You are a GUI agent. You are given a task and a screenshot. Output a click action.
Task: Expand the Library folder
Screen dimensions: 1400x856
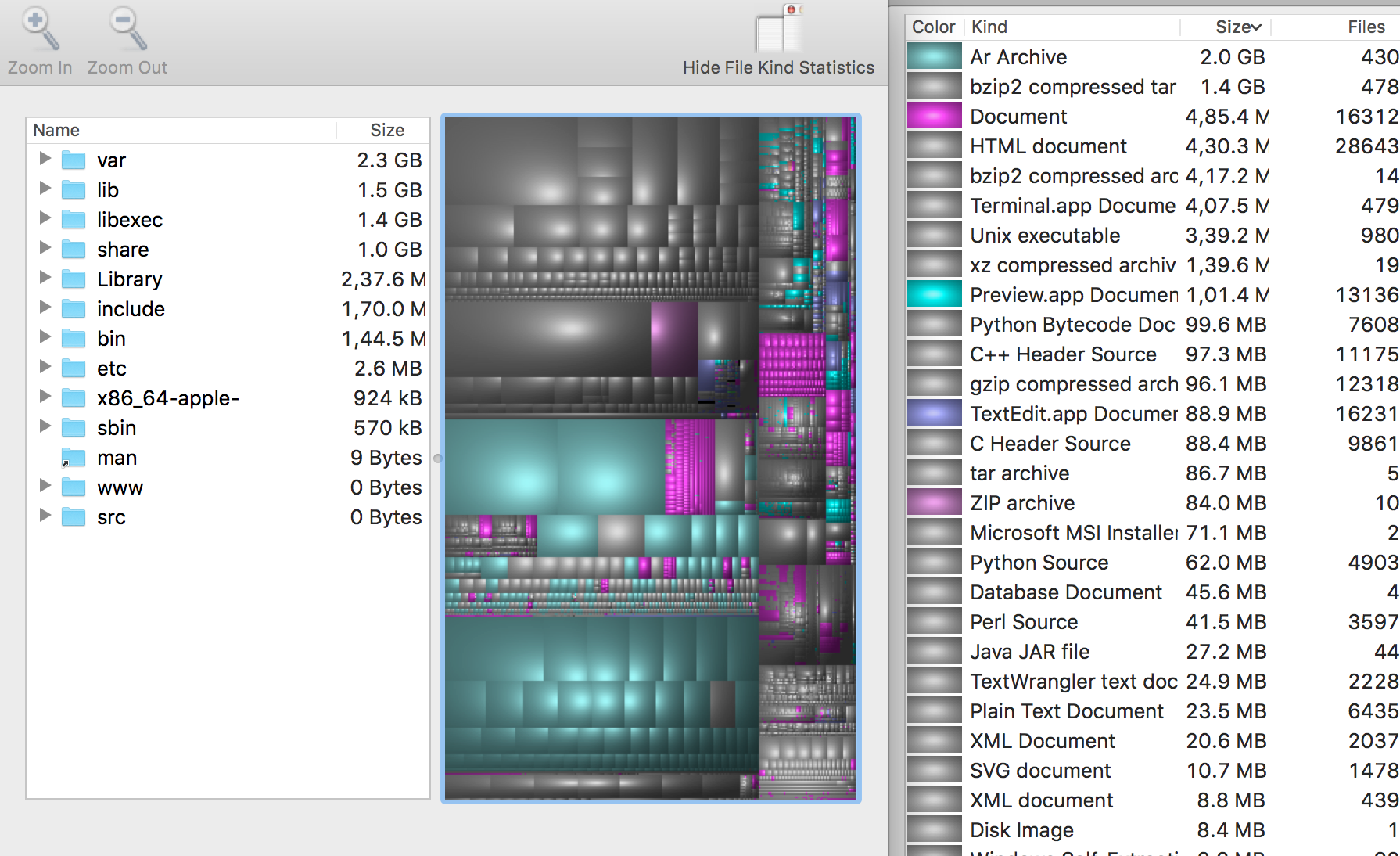45,278
